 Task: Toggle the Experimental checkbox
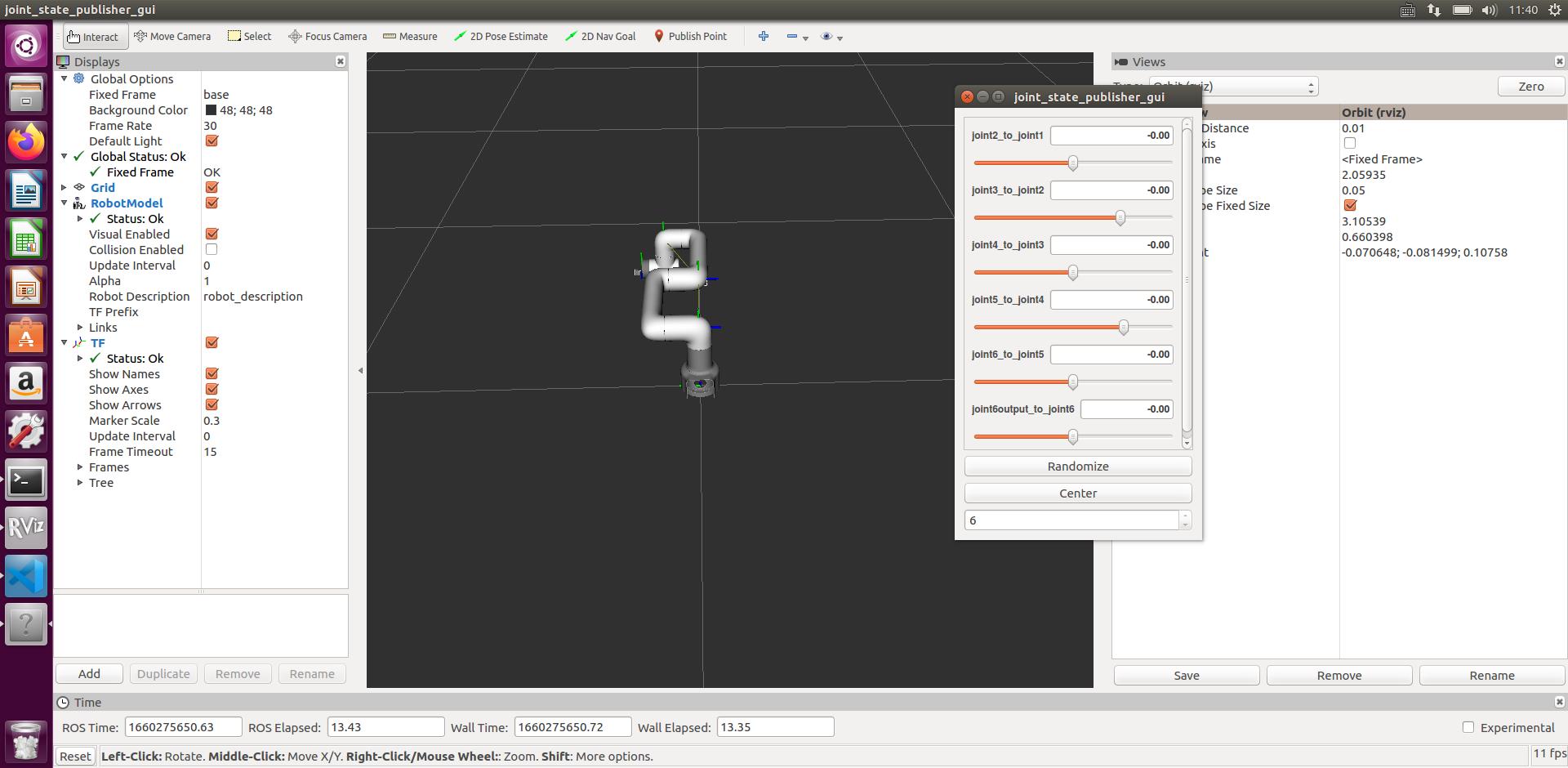pos(1468,727)
